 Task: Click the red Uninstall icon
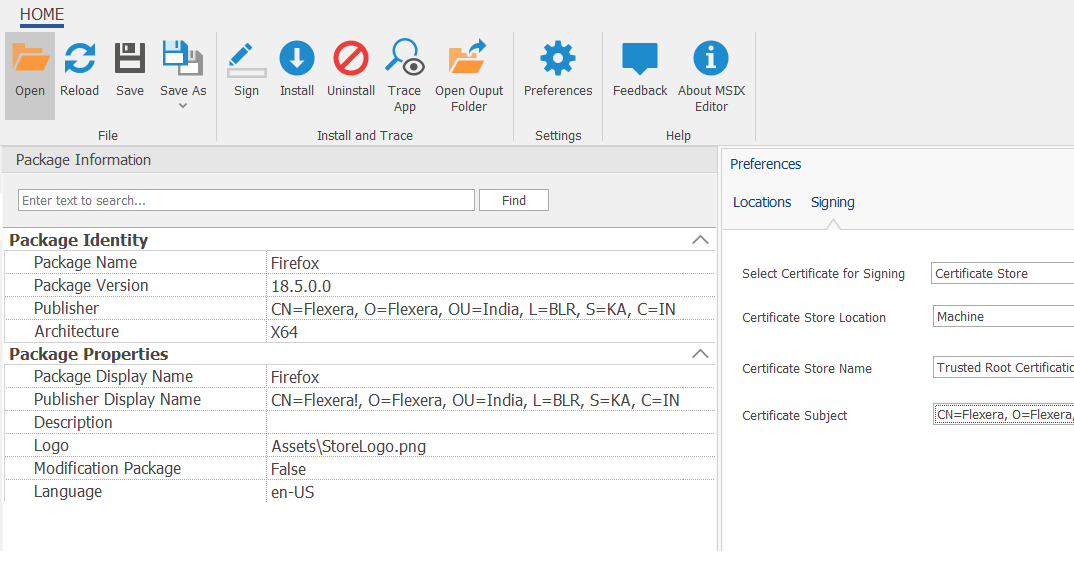tap(351, 60)
